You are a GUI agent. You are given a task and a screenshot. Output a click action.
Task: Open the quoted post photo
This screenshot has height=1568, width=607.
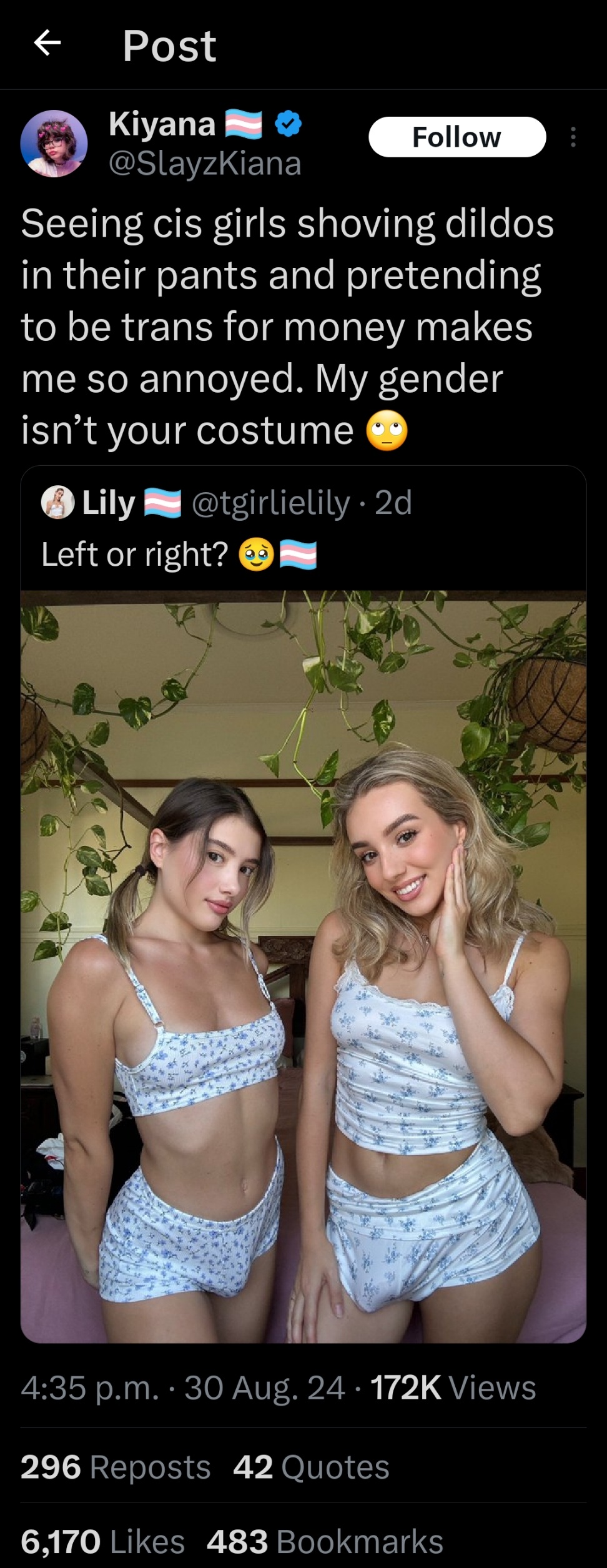pyautogui.click(x=303, y=966)
